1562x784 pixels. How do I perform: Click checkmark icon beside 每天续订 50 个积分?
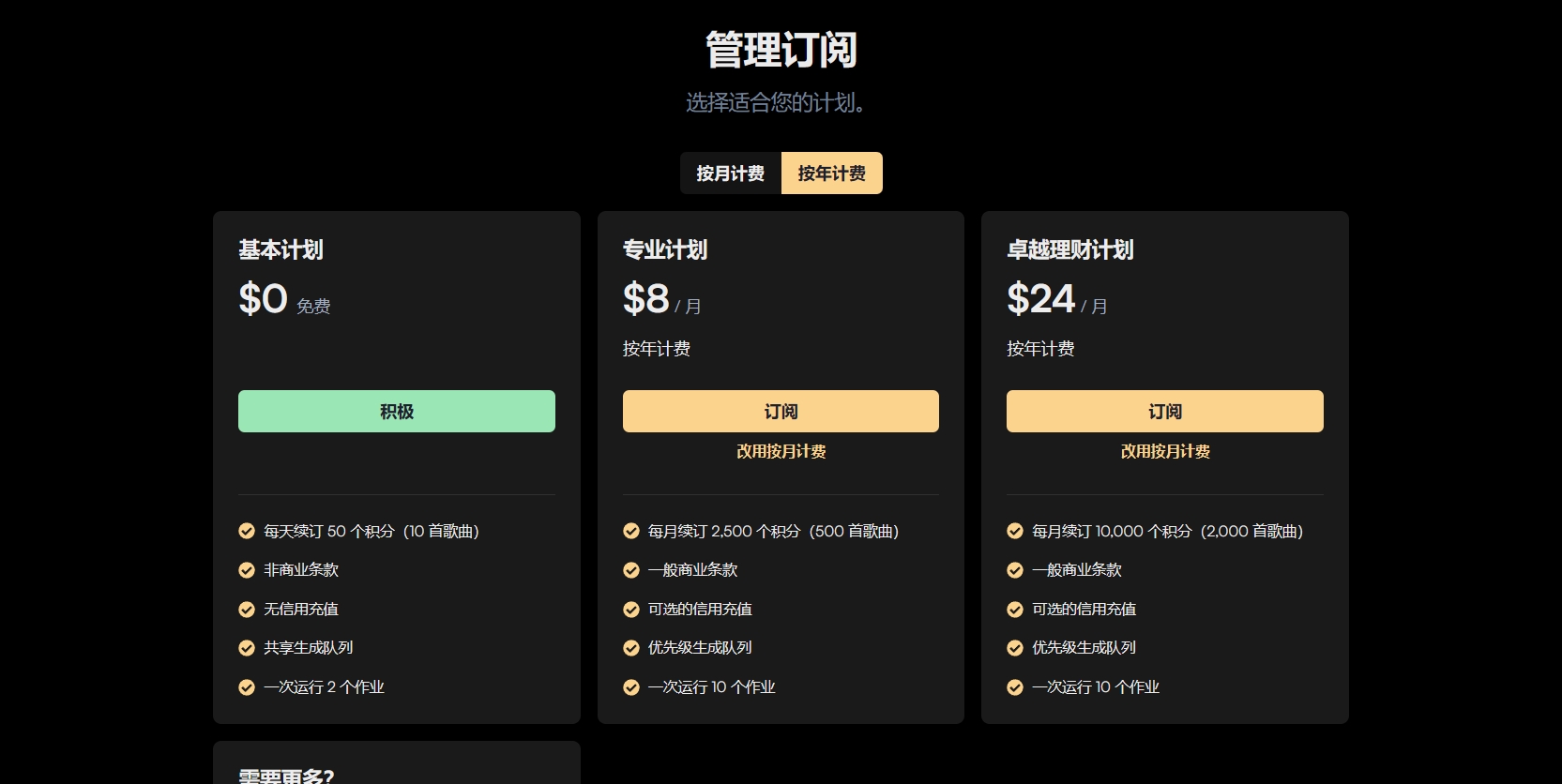[x=247, y=531]
